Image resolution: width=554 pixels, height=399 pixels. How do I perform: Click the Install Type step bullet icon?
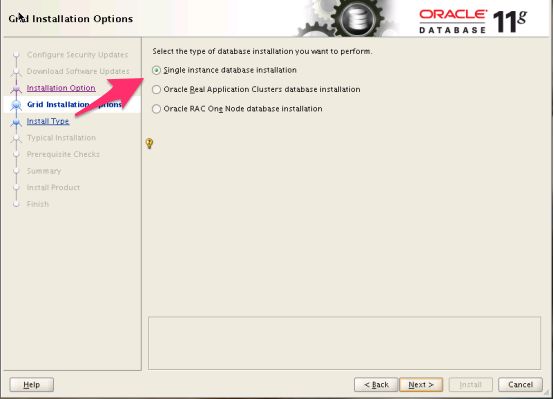pos(16,121)
